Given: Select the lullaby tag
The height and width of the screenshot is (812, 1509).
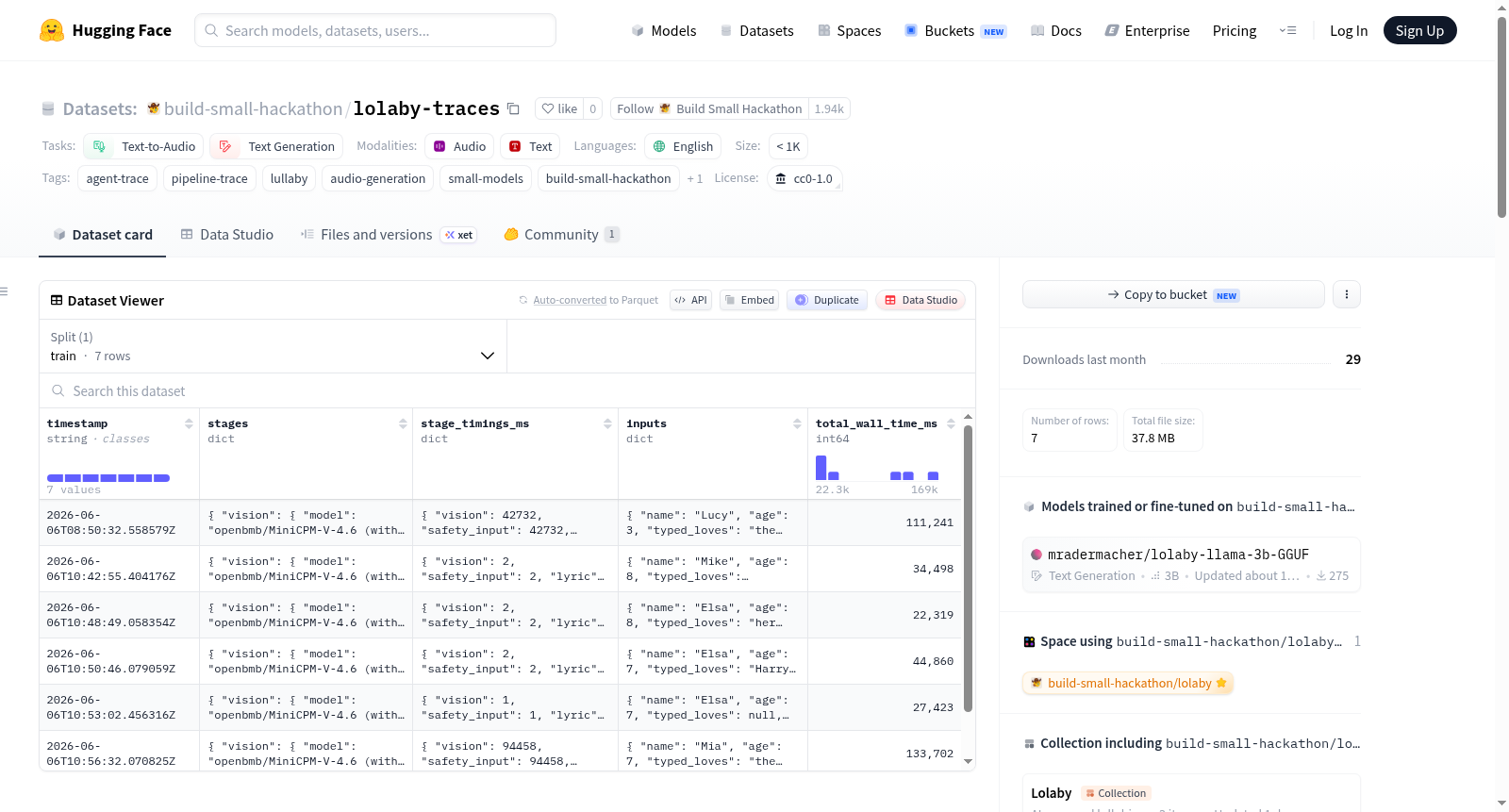Looking at the screenshot, I should tap(289, 178).
